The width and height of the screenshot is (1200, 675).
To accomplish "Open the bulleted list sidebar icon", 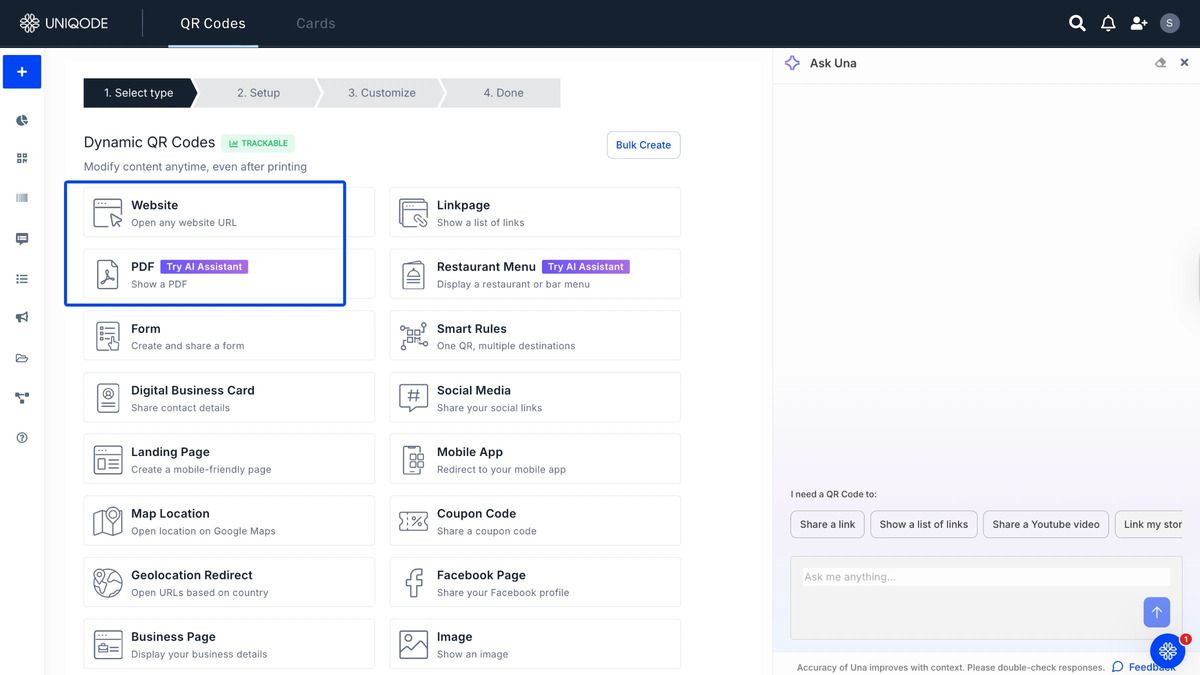I will 22,279.
